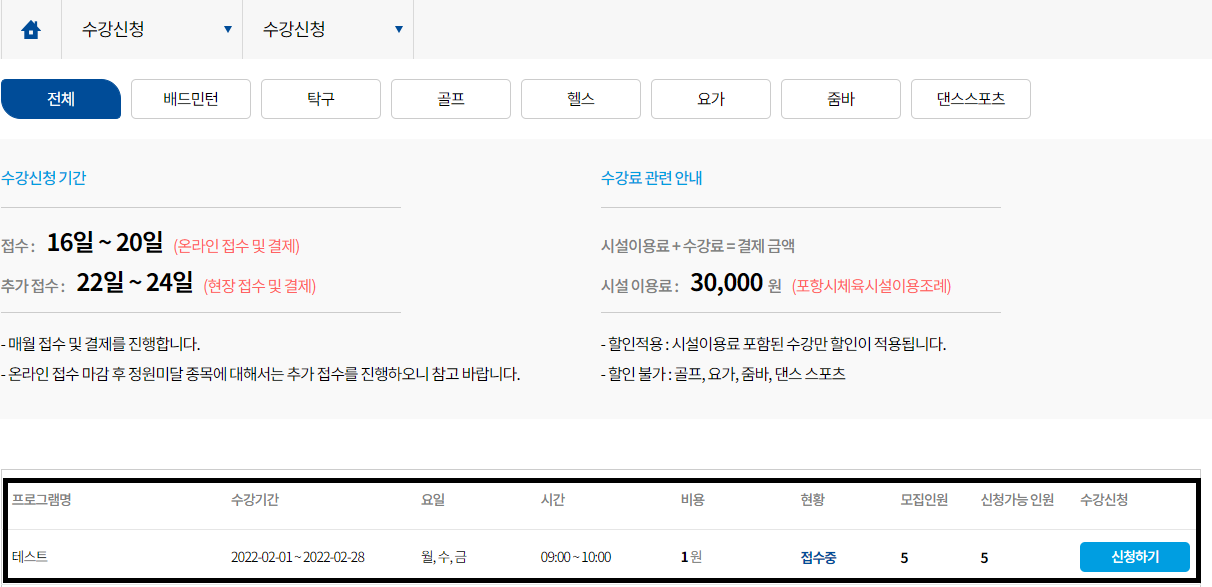
Task: Select the 테스트 program name
Action: point(30,557)
